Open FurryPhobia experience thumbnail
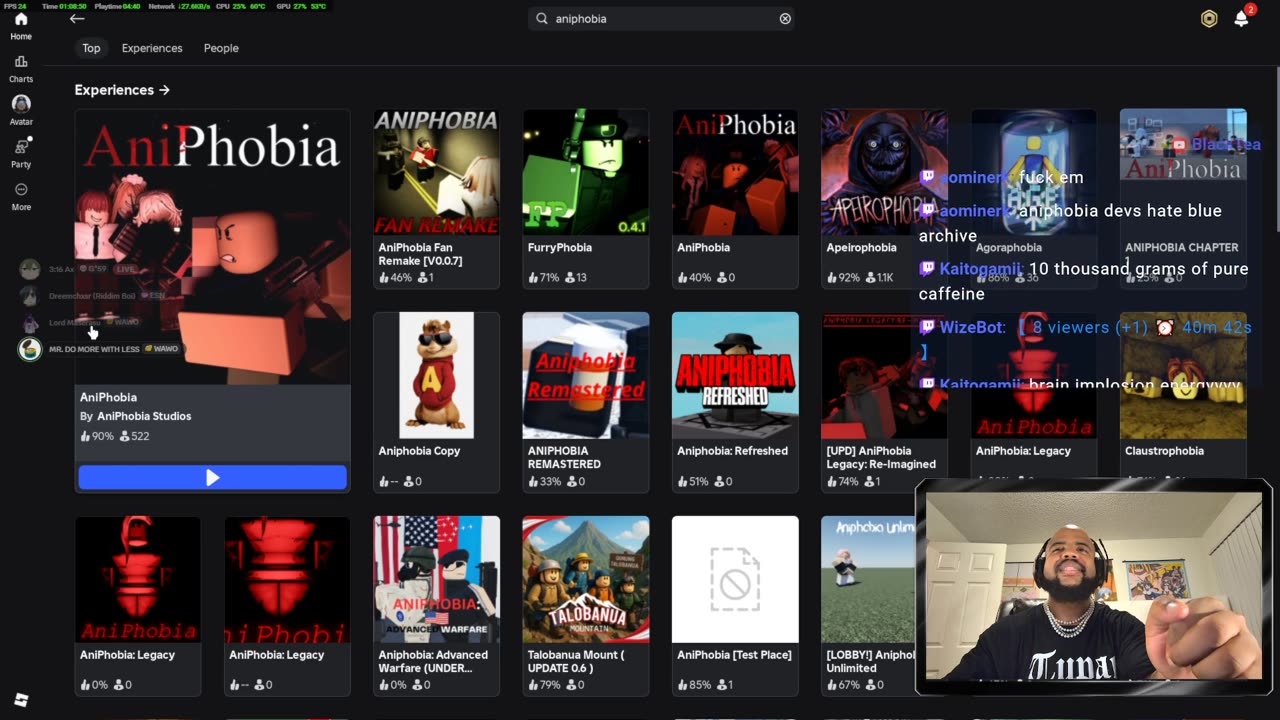The image size is (1280, 720). click(x=585, y=172)
